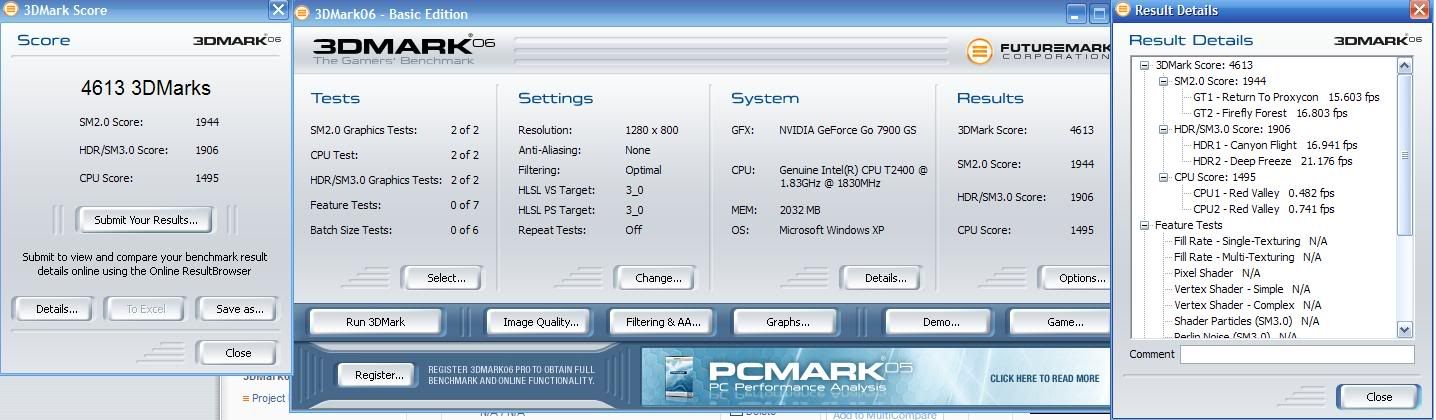Click the To Excel button
This screenshot has width=1436, height=420.
point(146,309)
